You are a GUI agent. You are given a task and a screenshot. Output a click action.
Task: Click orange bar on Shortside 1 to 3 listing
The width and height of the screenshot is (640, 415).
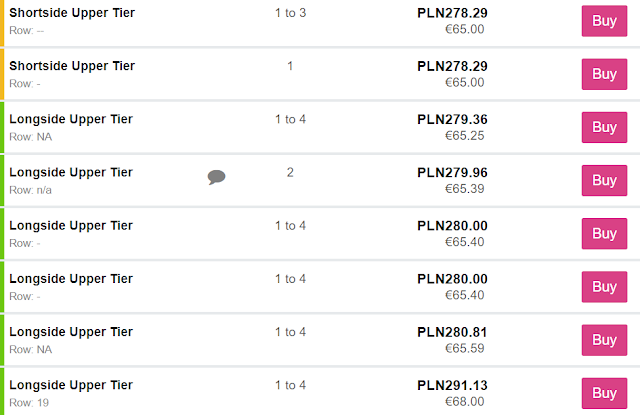click(x=2, y=22)
